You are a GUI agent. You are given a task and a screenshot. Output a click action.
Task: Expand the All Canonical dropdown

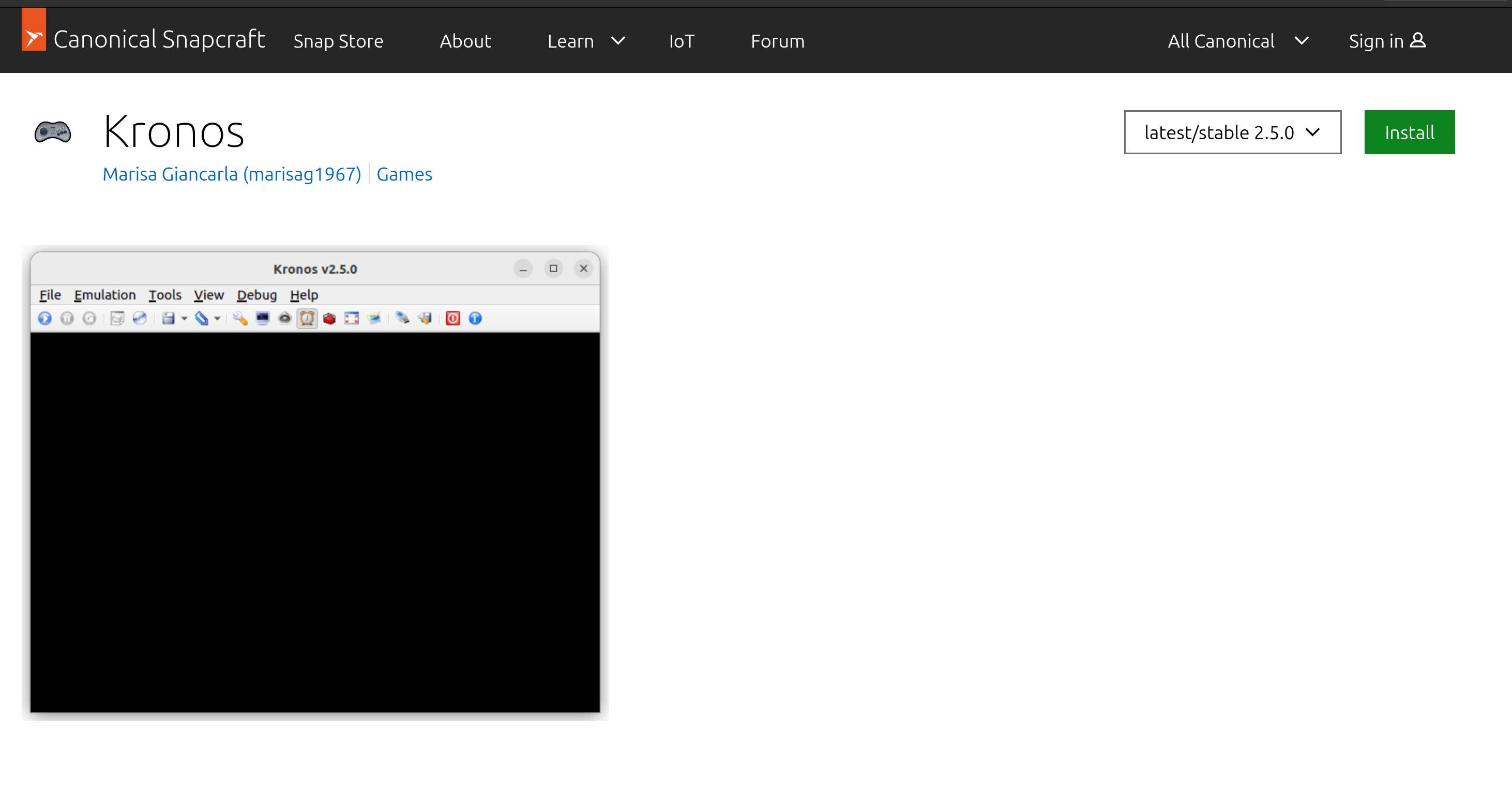1237,41
